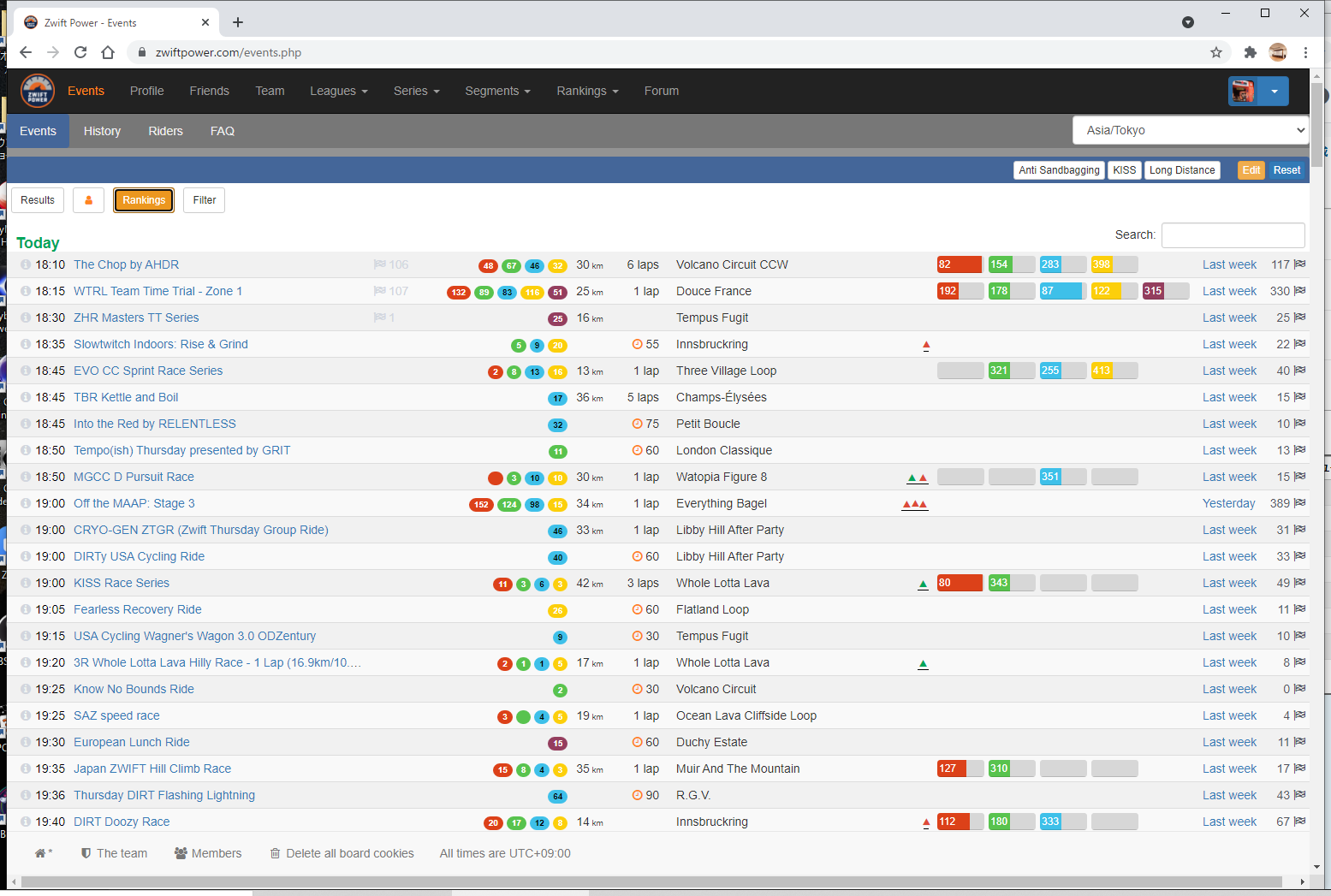Click the blue badge 46 in CRYO-GEN ZTGR row
Screen dimensions: 1331x896
point(558,531)
